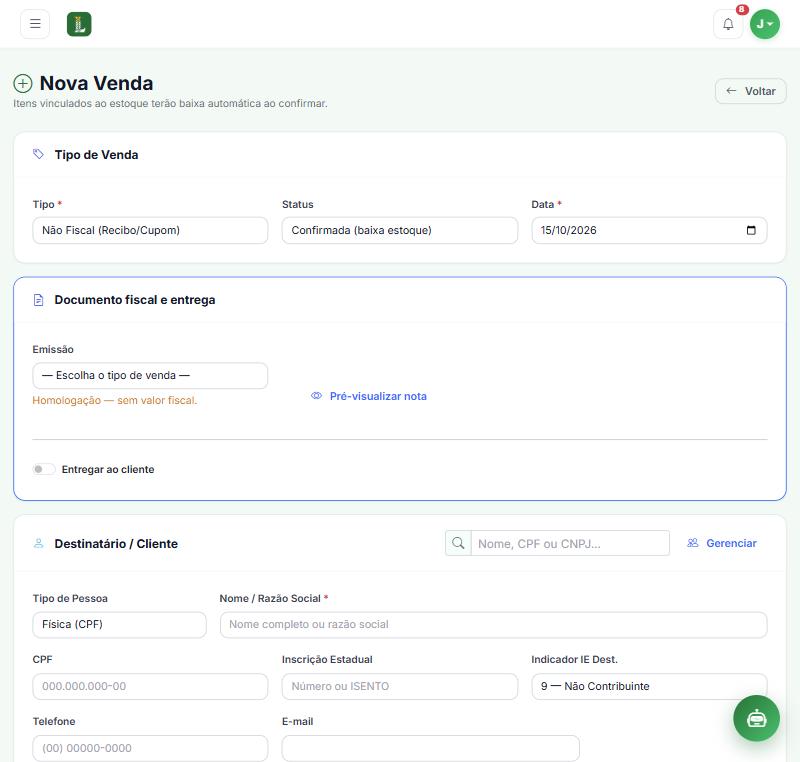Open the hamburger menu
Viewport: 800px width, 762px height.
pos(35,24)
